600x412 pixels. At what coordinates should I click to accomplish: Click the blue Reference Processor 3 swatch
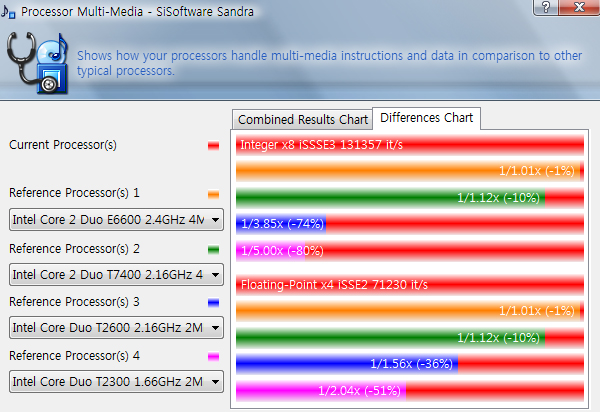pos(214,303)
